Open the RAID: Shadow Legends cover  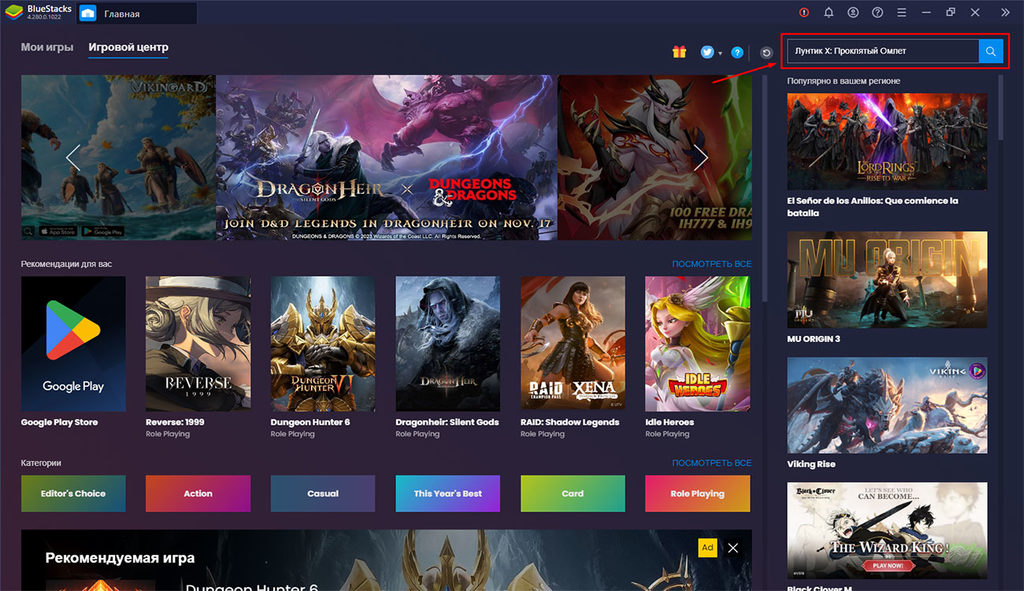pyautogui.click(x=573, y=343)
